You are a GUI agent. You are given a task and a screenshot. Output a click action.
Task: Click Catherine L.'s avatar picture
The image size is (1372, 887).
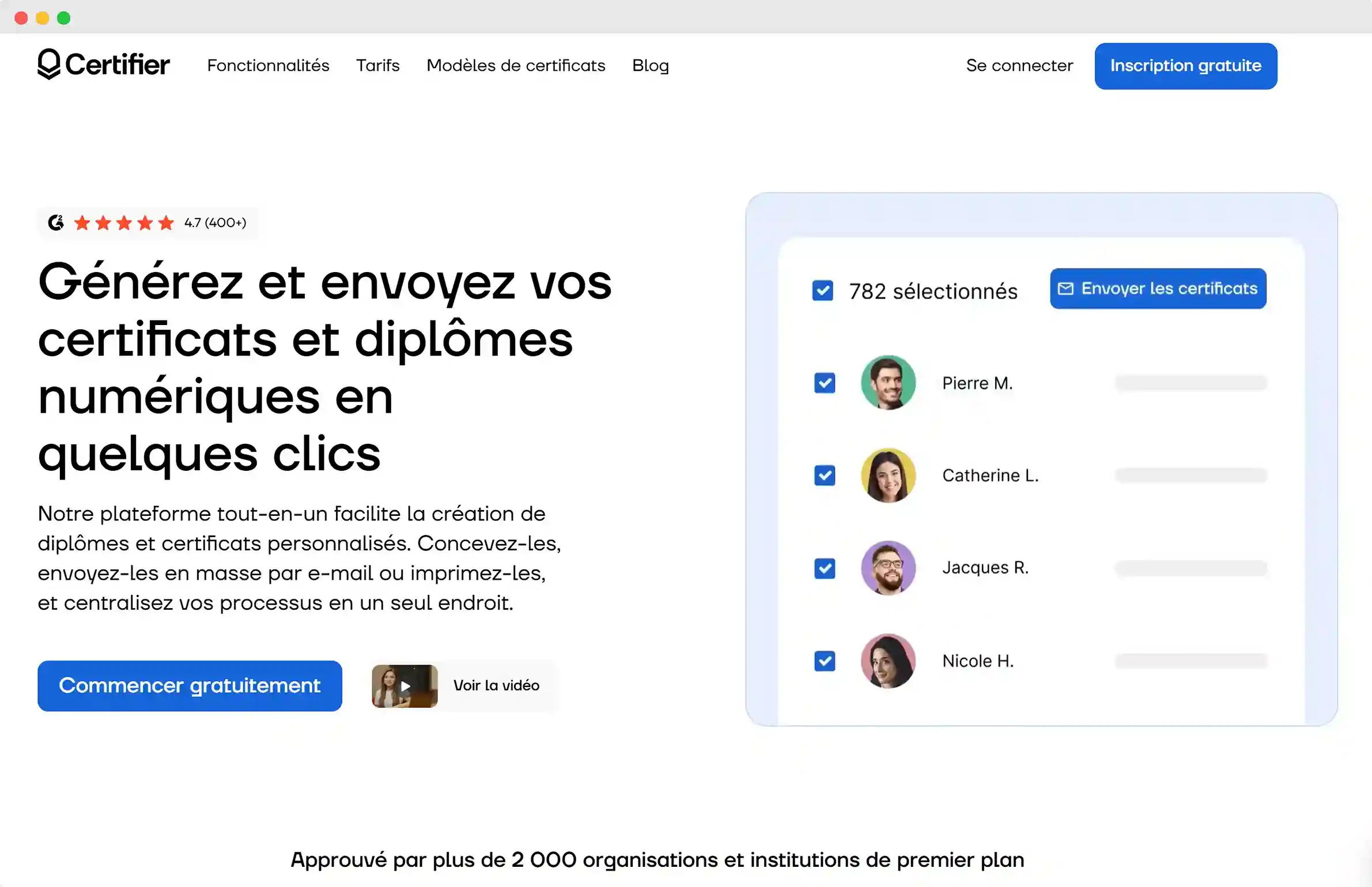click(x=888, y=475)
